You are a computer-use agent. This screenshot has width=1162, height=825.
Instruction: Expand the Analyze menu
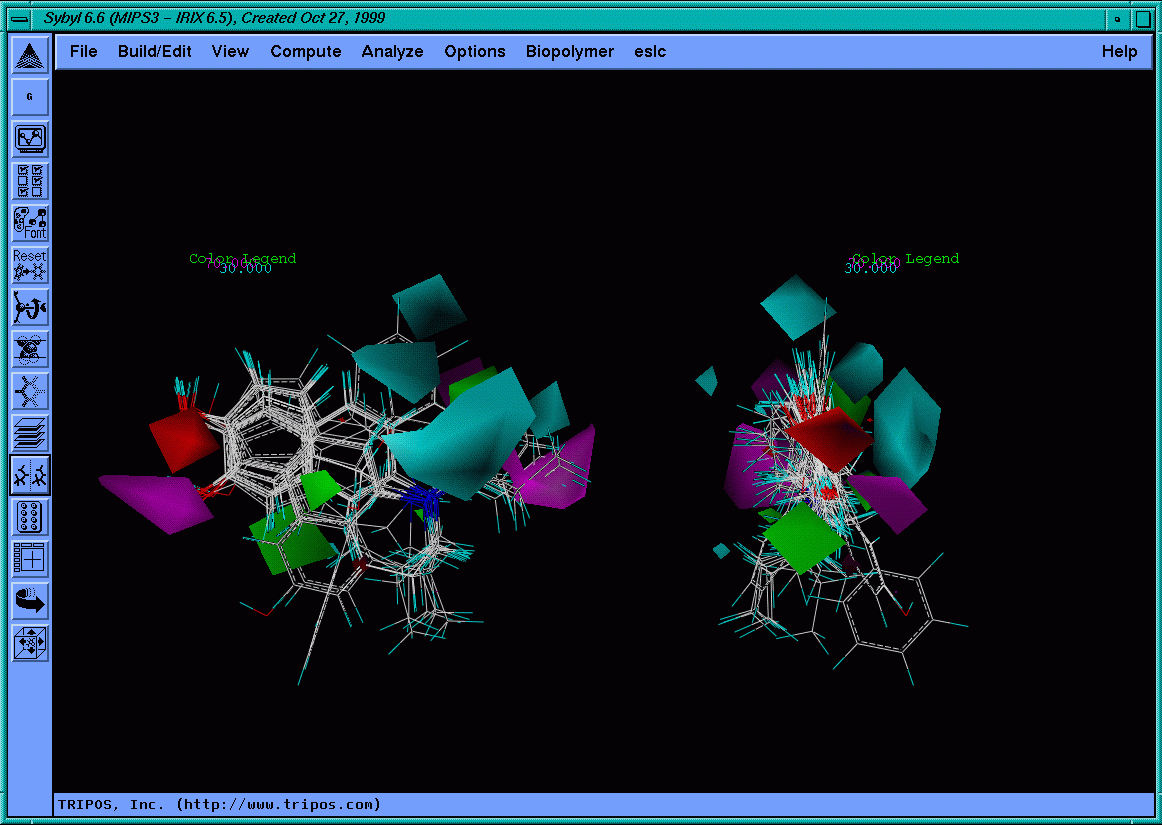392,52
